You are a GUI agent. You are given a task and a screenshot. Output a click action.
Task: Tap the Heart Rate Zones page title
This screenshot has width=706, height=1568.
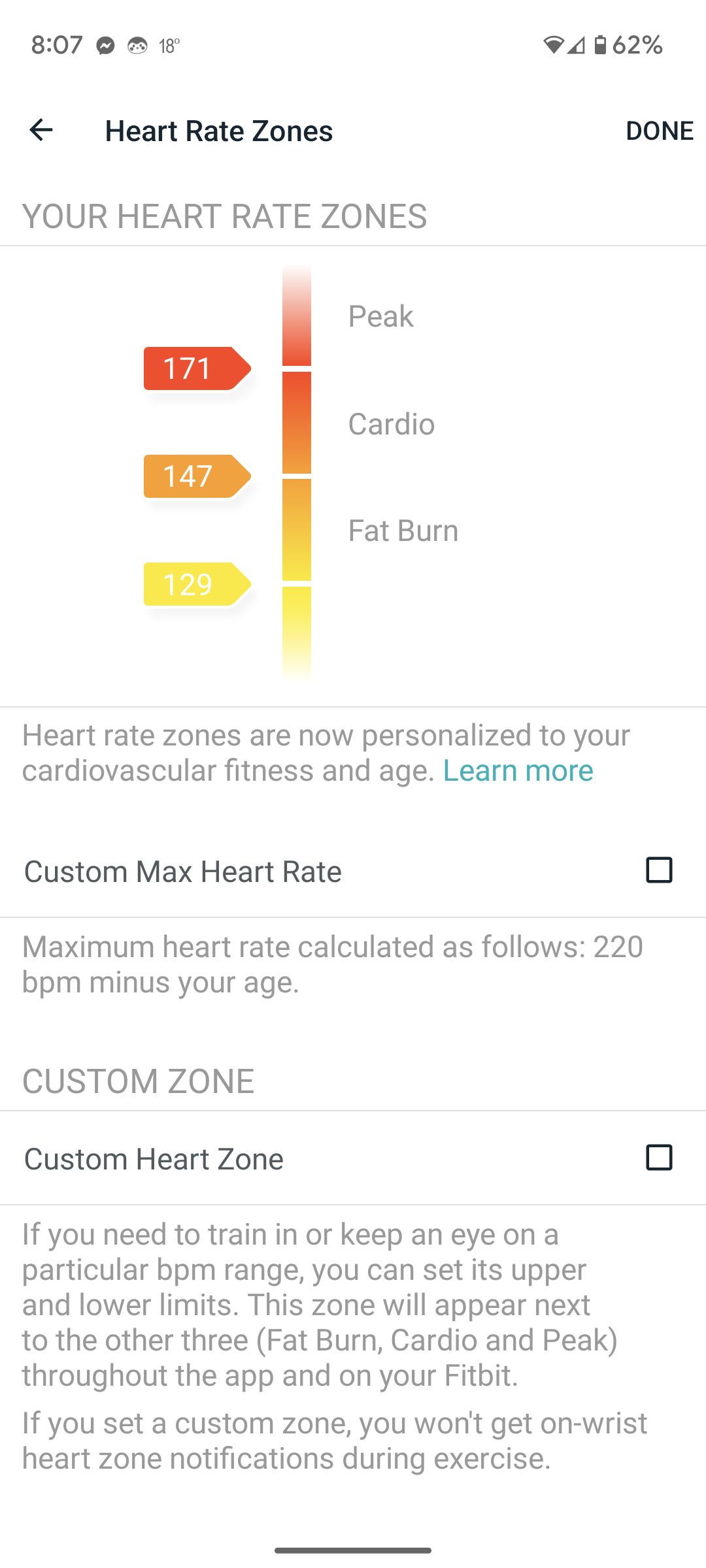(219, 131)
